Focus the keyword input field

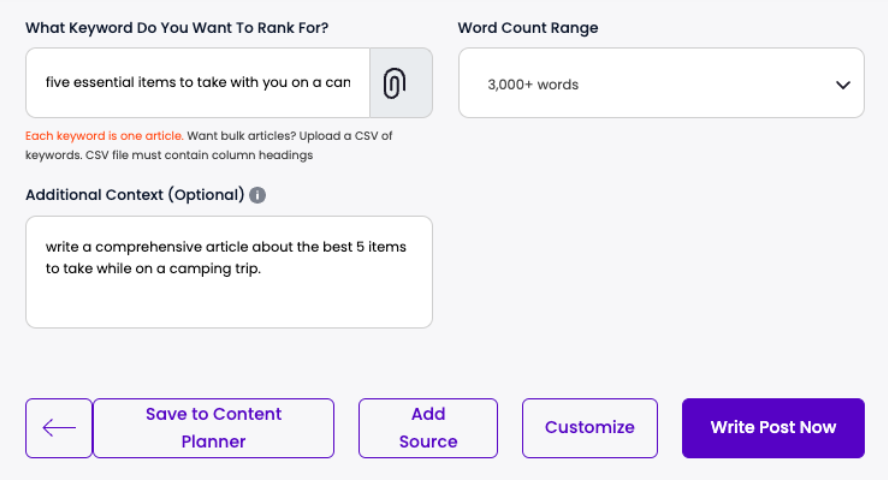pos(198,83)
